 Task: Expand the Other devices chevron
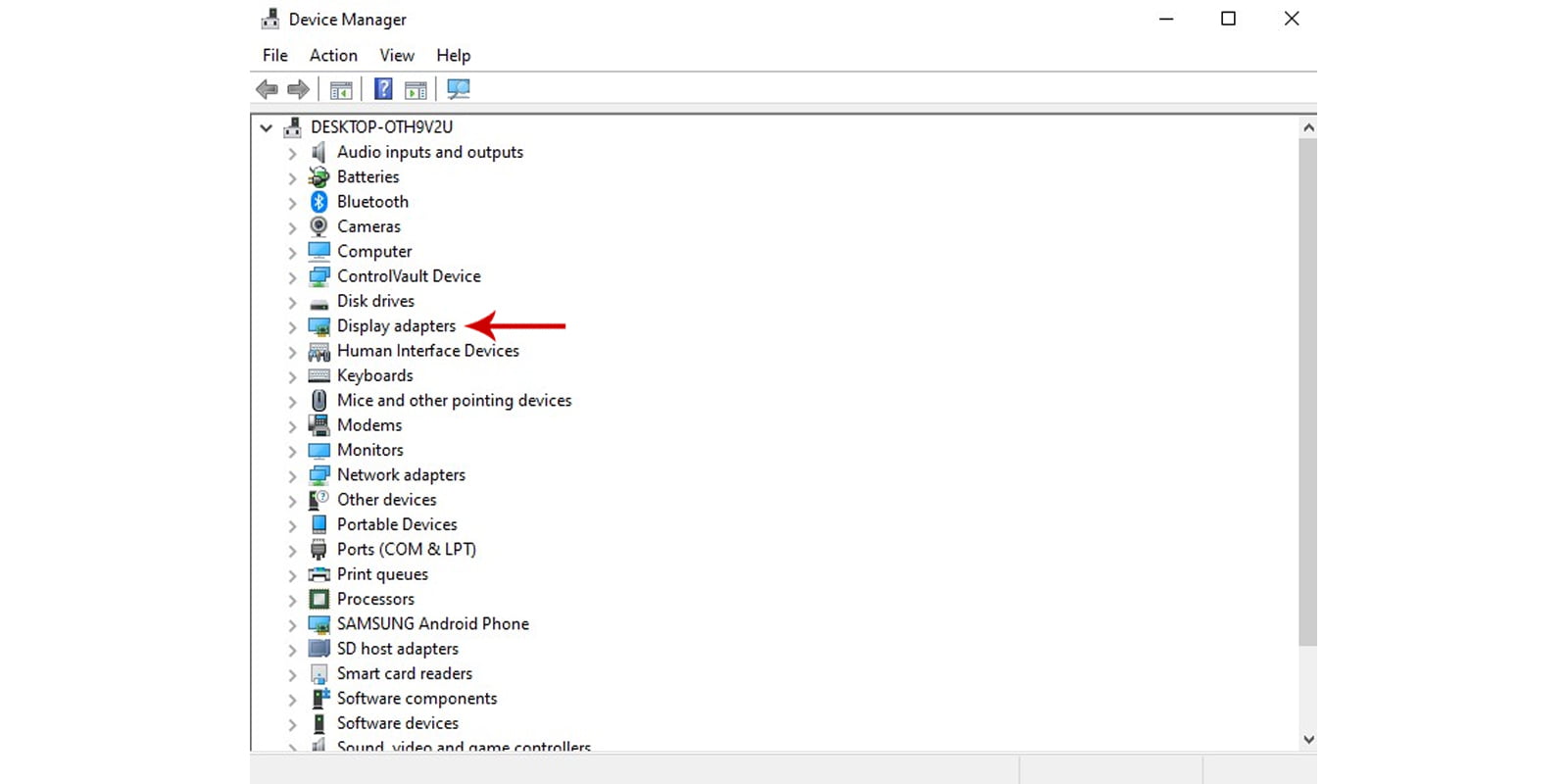[292, 501]
